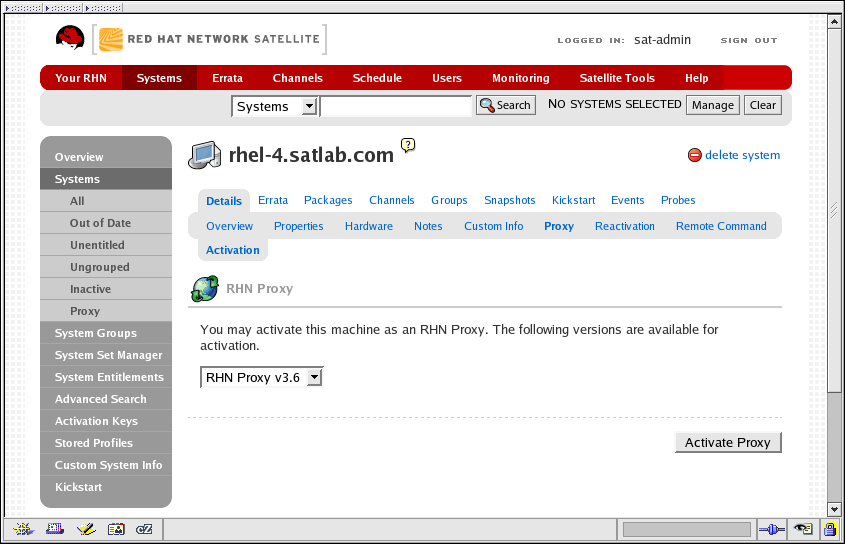Select Ungrouped in sidebar
This screenshot has height=544, width=845.
point(106,267)
